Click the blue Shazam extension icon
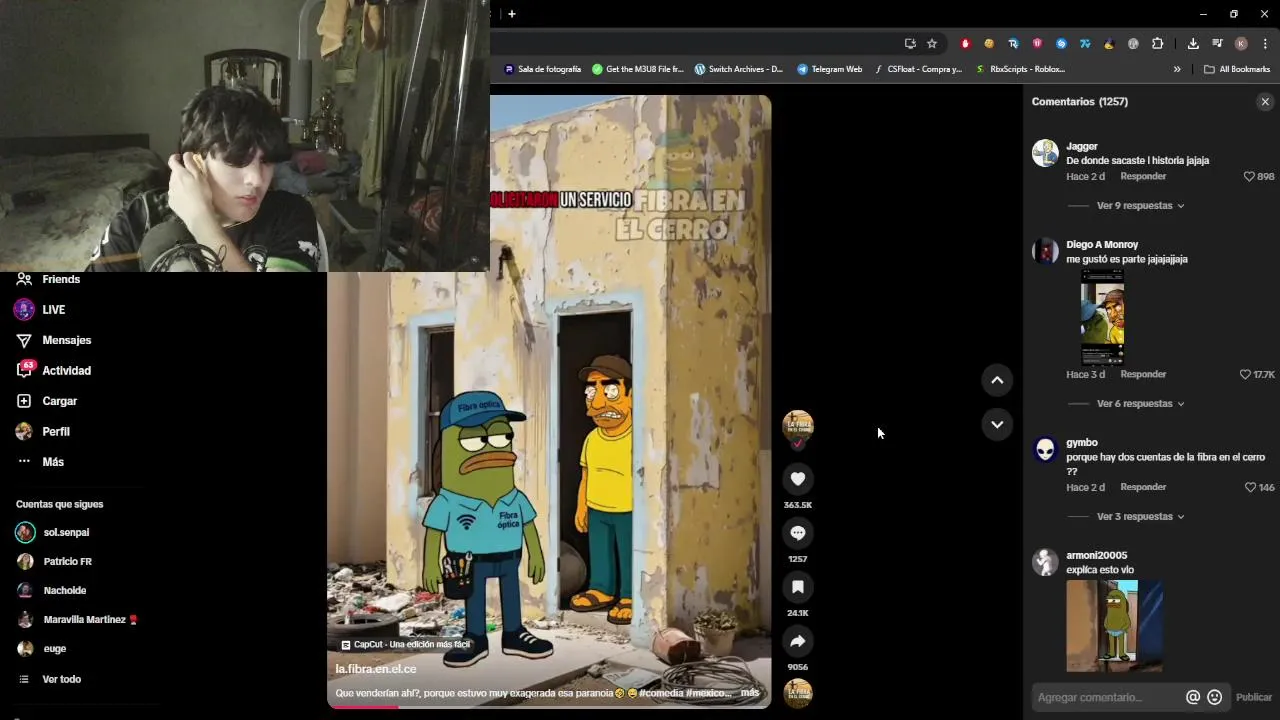 coord(1061,44)
